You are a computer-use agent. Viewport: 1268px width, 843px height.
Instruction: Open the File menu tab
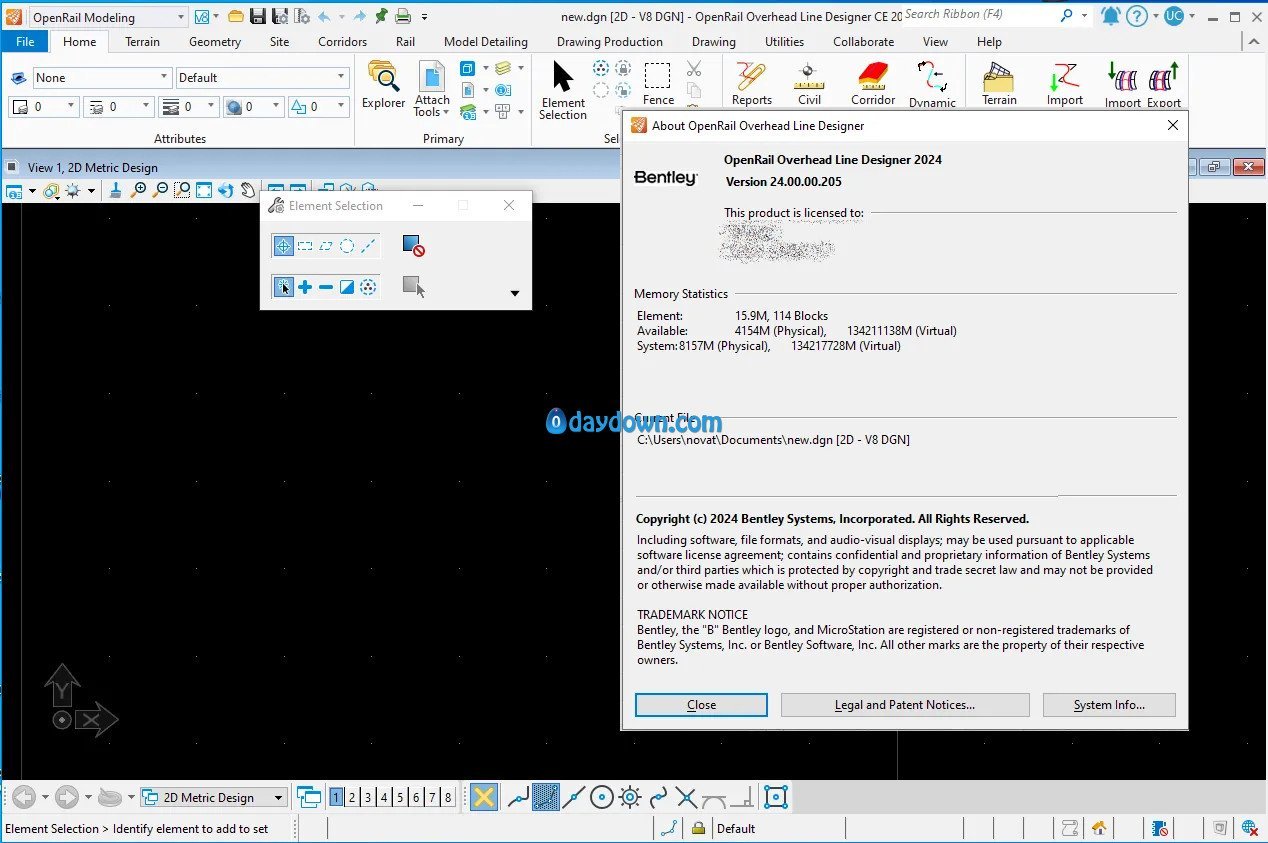click(x=25, y=42)
